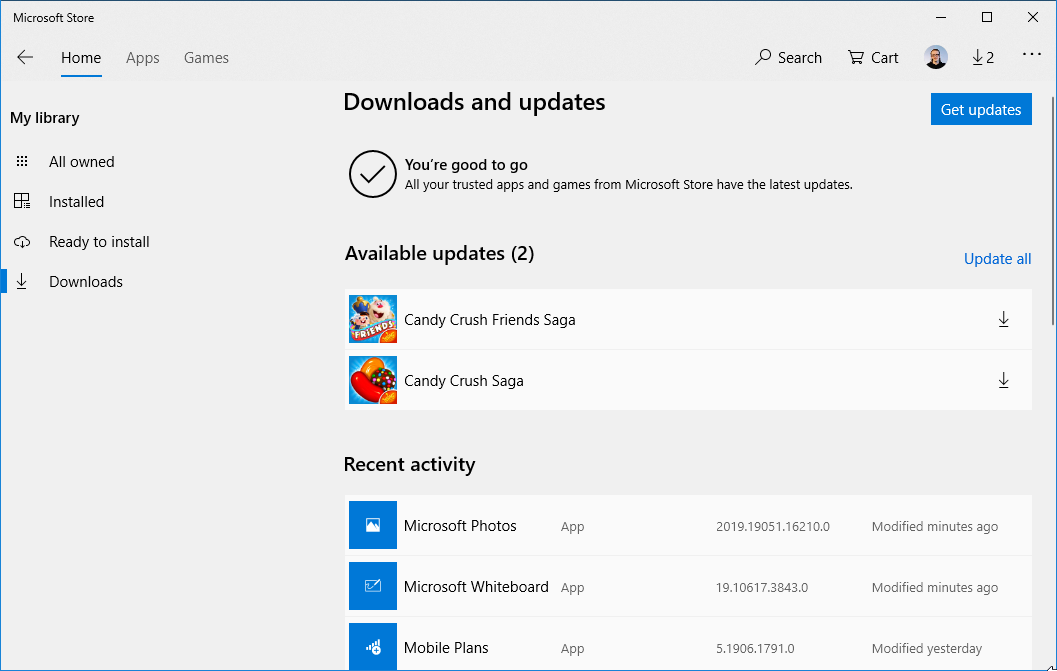This screenshot has height=671, width=1057.
Task: Click version 5.1906.1791.0 of Mobile Plans
Action: 755,649
